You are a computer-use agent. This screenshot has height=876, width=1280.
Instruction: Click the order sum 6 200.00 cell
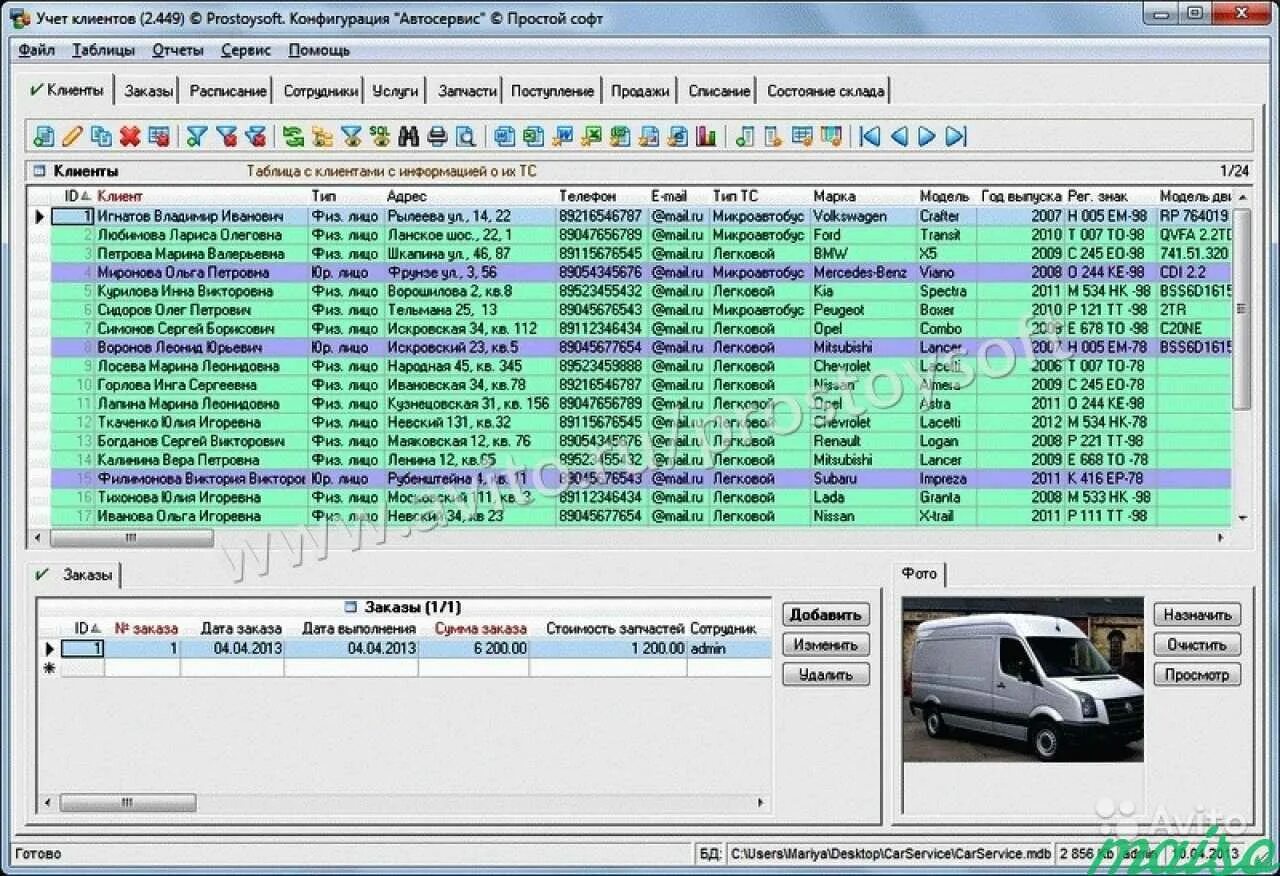[x=474, y=648]
